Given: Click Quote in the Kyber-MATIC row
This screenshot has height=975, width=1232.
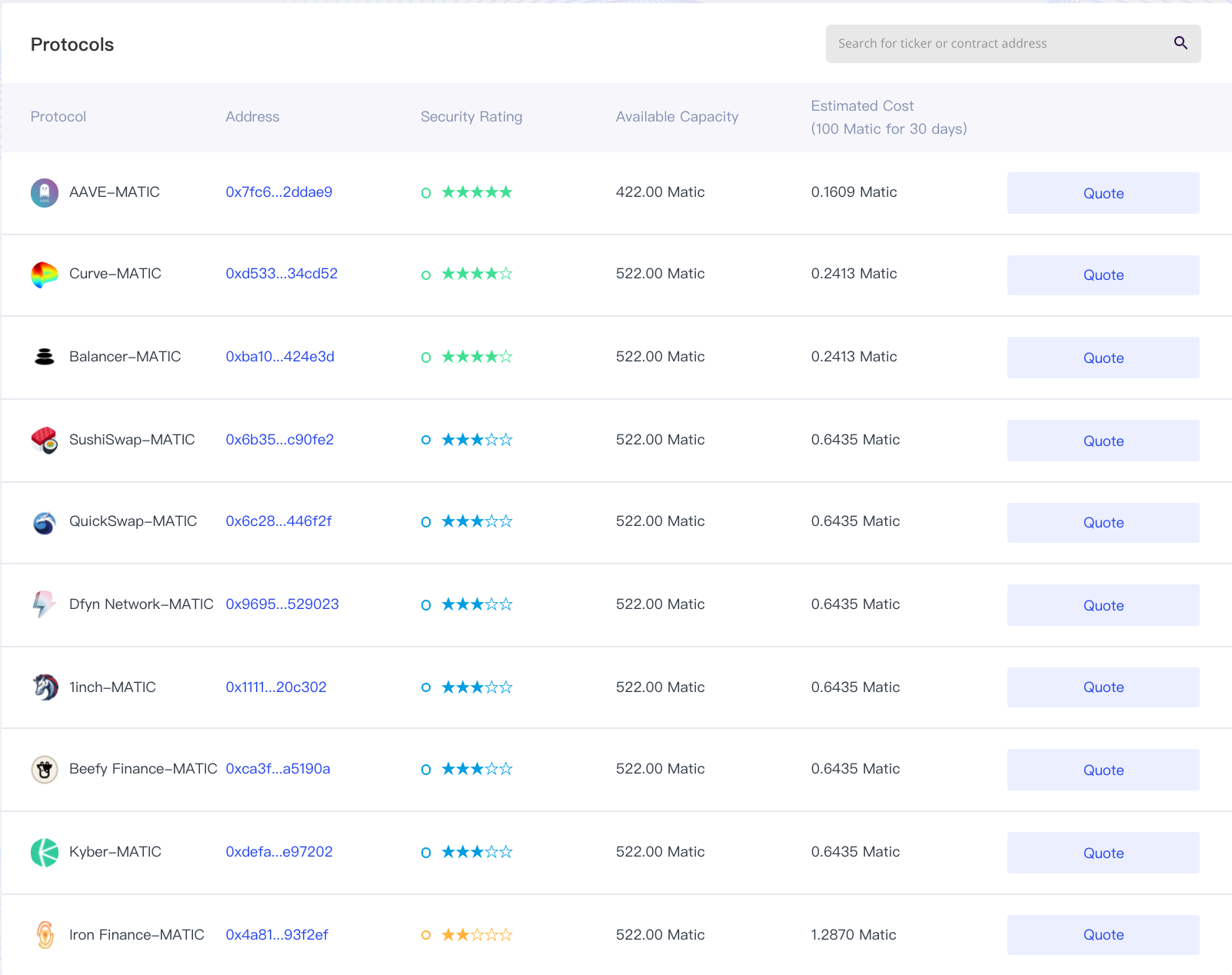Looking at the screenshot, I should 1103,853.
